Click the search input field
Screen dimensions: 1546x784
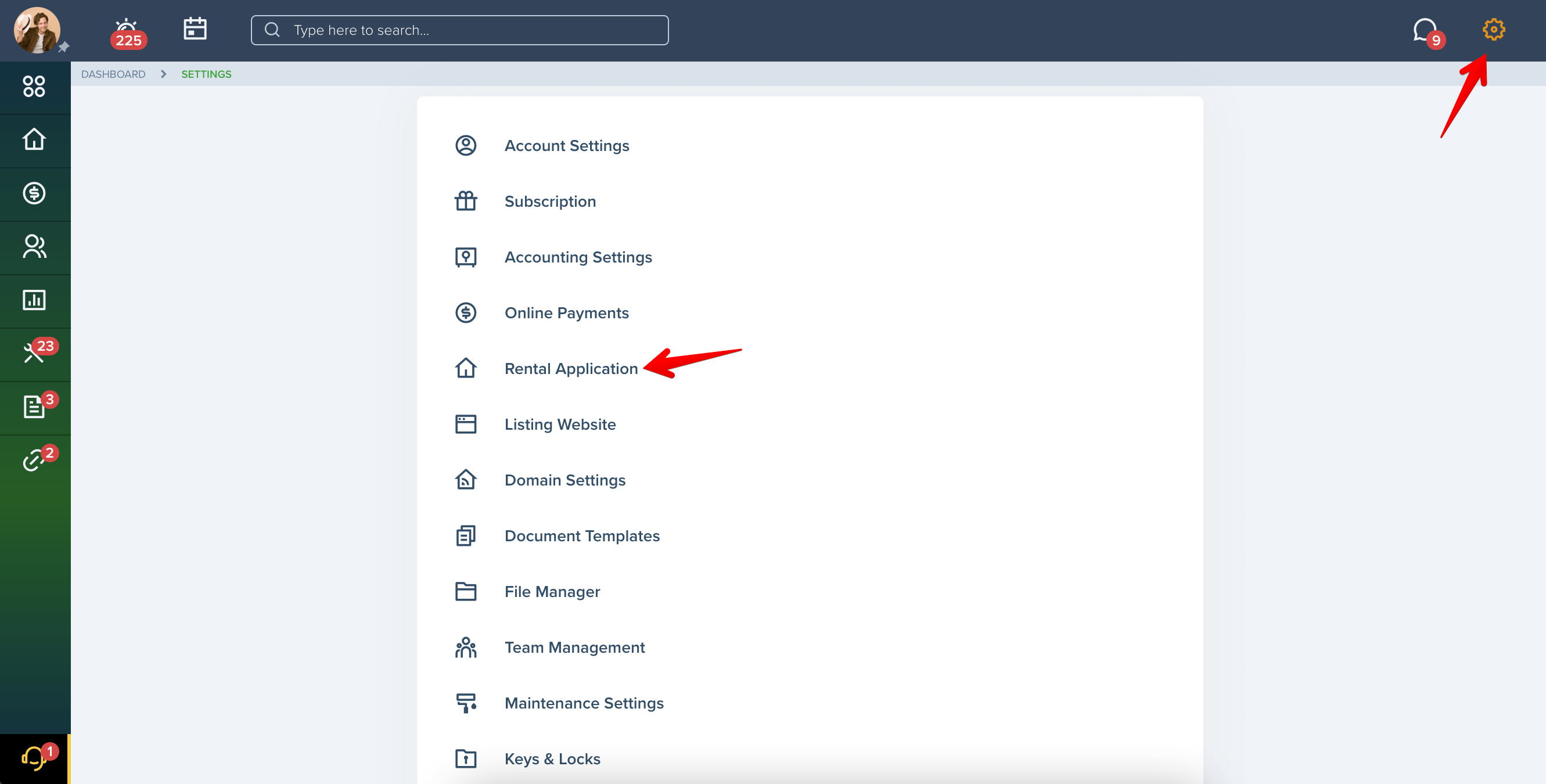click(459, 30)
